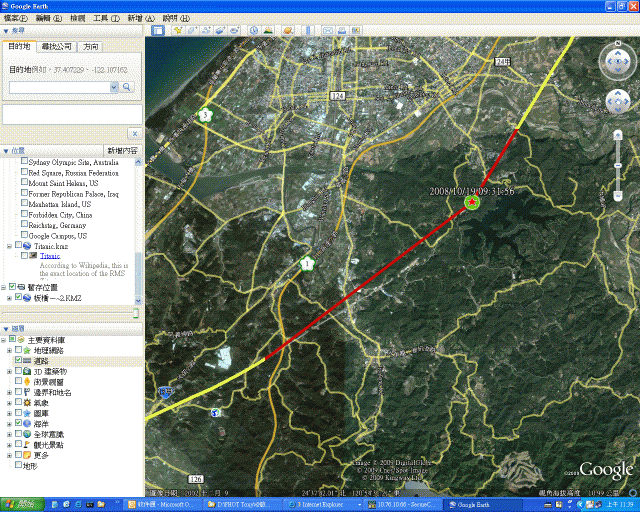The height and width of the screenshot is (512, 640).
Task: Switch to the 尋找公司 tab
Action: pyautogui.click(x=57, y=47)
